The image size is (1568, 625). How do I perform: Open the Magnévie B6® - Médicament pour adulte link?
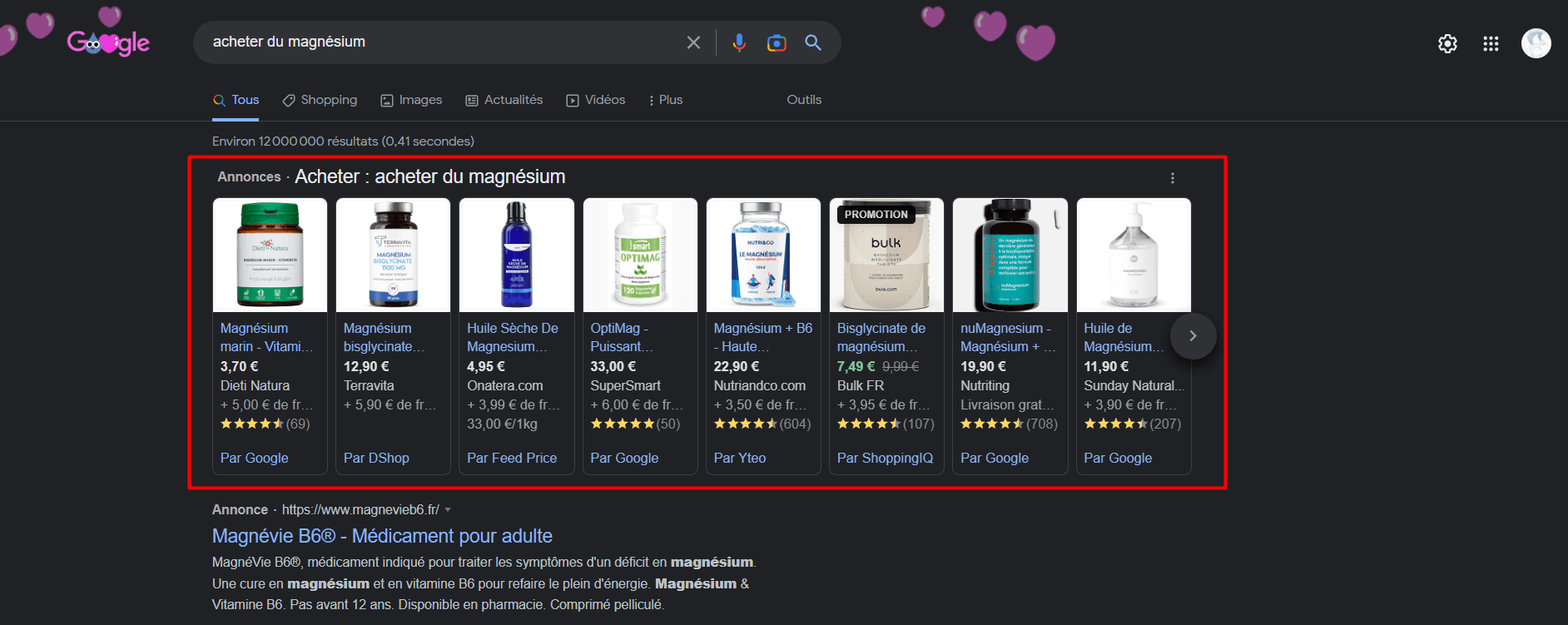pyautogui.click(x=382, y=536)
